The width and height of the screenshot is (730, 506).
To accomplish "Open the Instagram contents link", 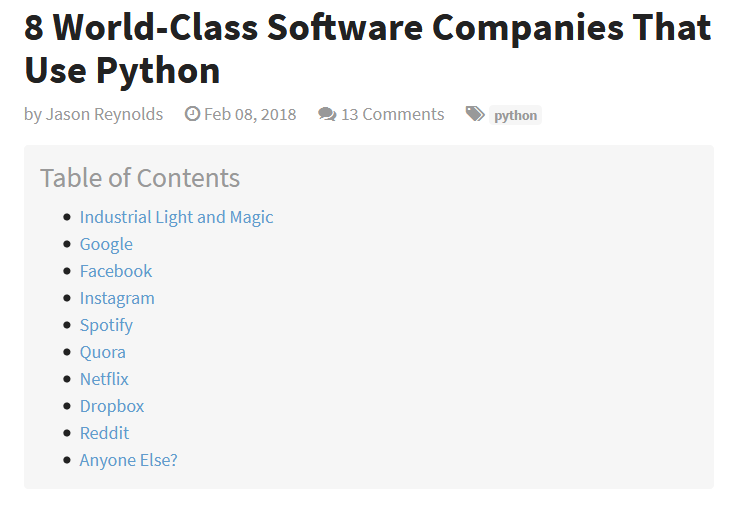I will coord(117,298).
